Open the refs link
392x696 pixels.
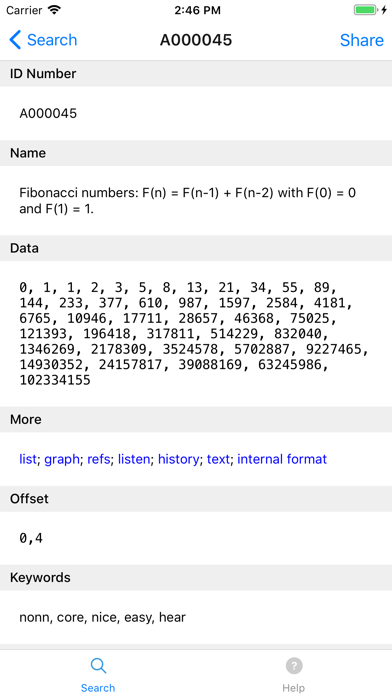point(99,459)
